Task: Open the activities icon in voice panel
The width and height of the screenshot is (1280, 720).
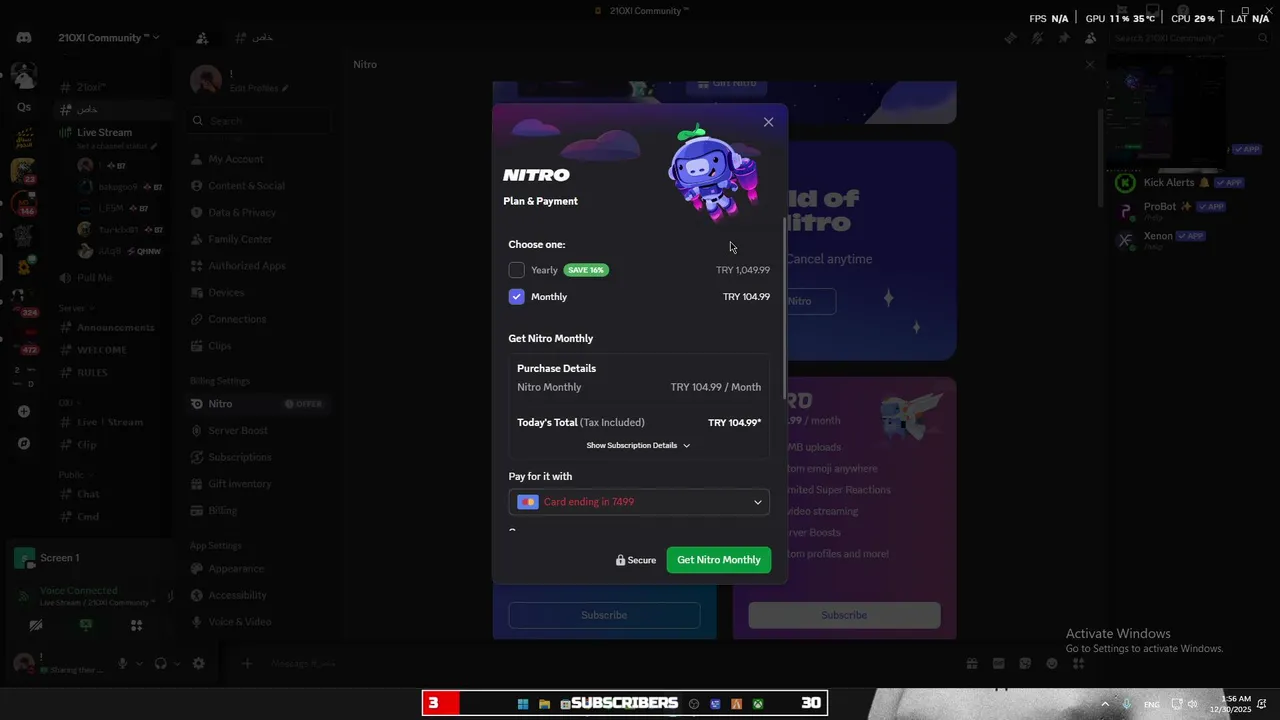Action: (x=136, y=625)
